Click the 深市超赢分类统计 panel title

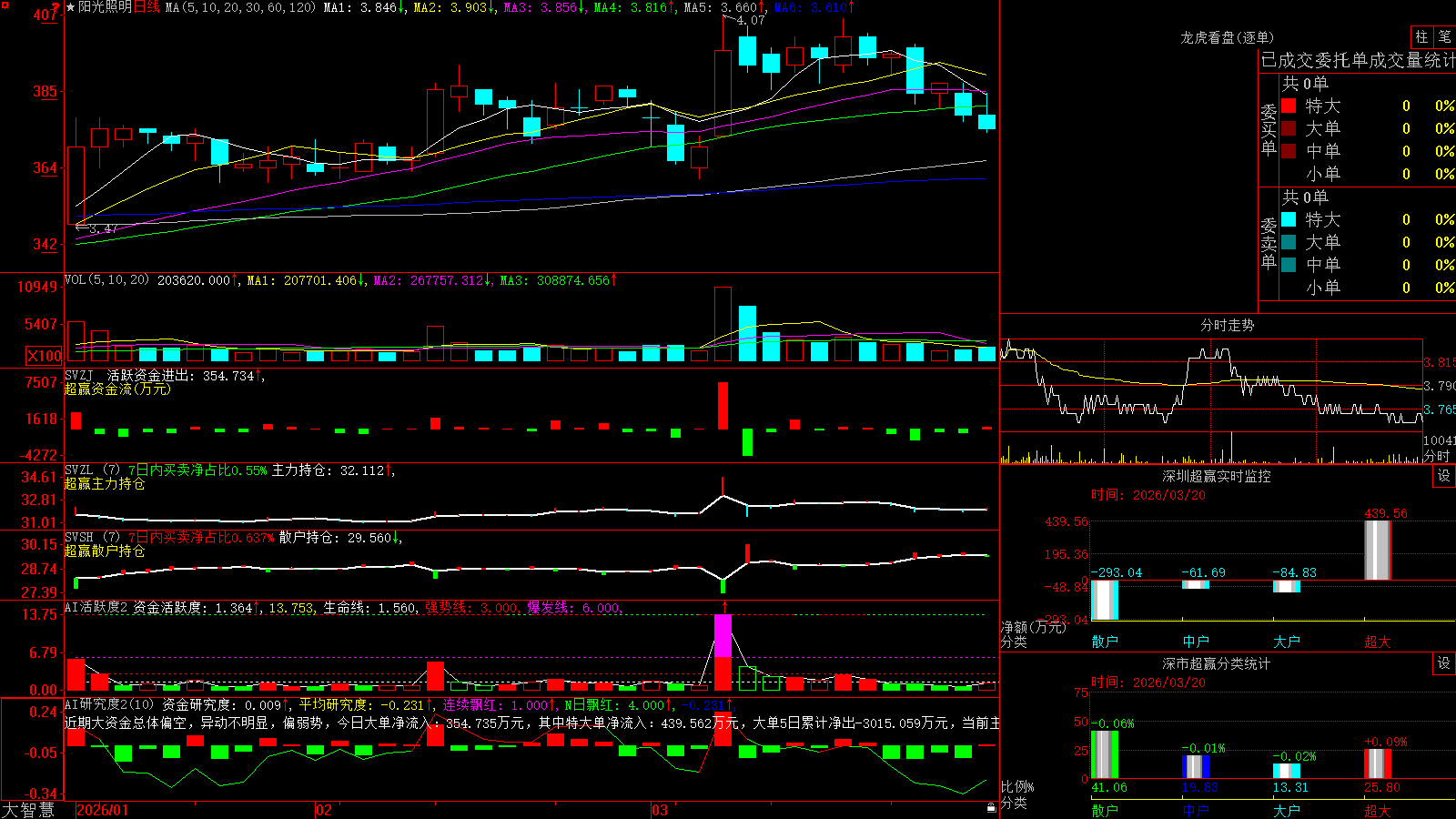coord(1216,663)
